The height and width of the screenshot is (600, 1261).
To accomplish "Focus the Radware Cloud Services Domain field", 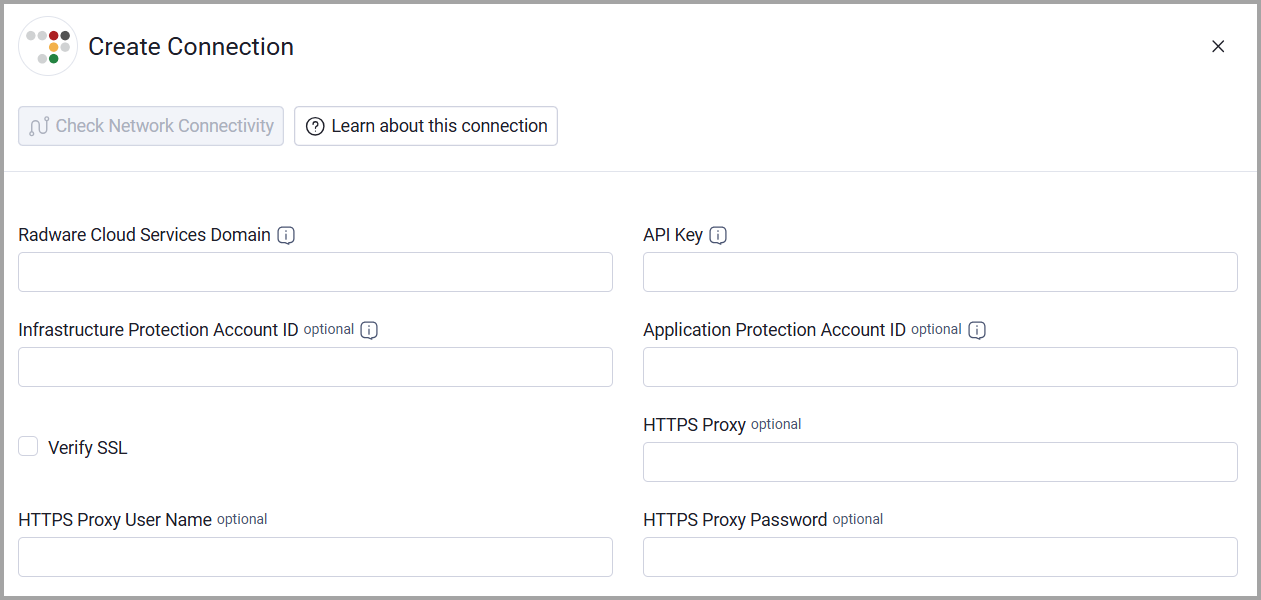I will coord(315,272).
